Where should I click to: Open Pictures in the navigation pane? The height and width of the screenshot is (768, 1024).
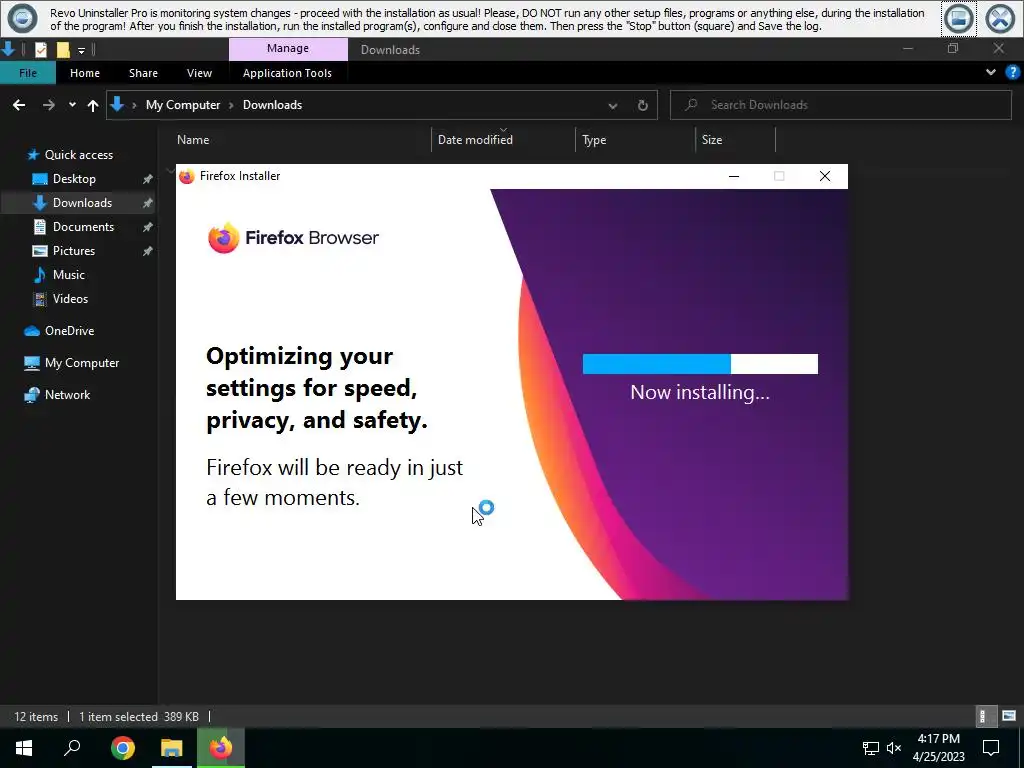(x=74, y=251)
